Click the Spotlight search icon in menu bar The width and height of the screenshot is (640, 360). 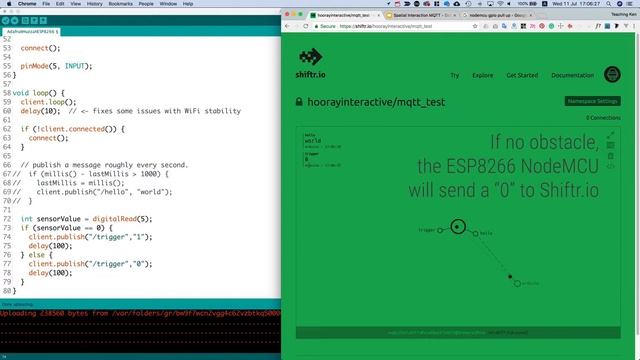click(x=609, y=4)
